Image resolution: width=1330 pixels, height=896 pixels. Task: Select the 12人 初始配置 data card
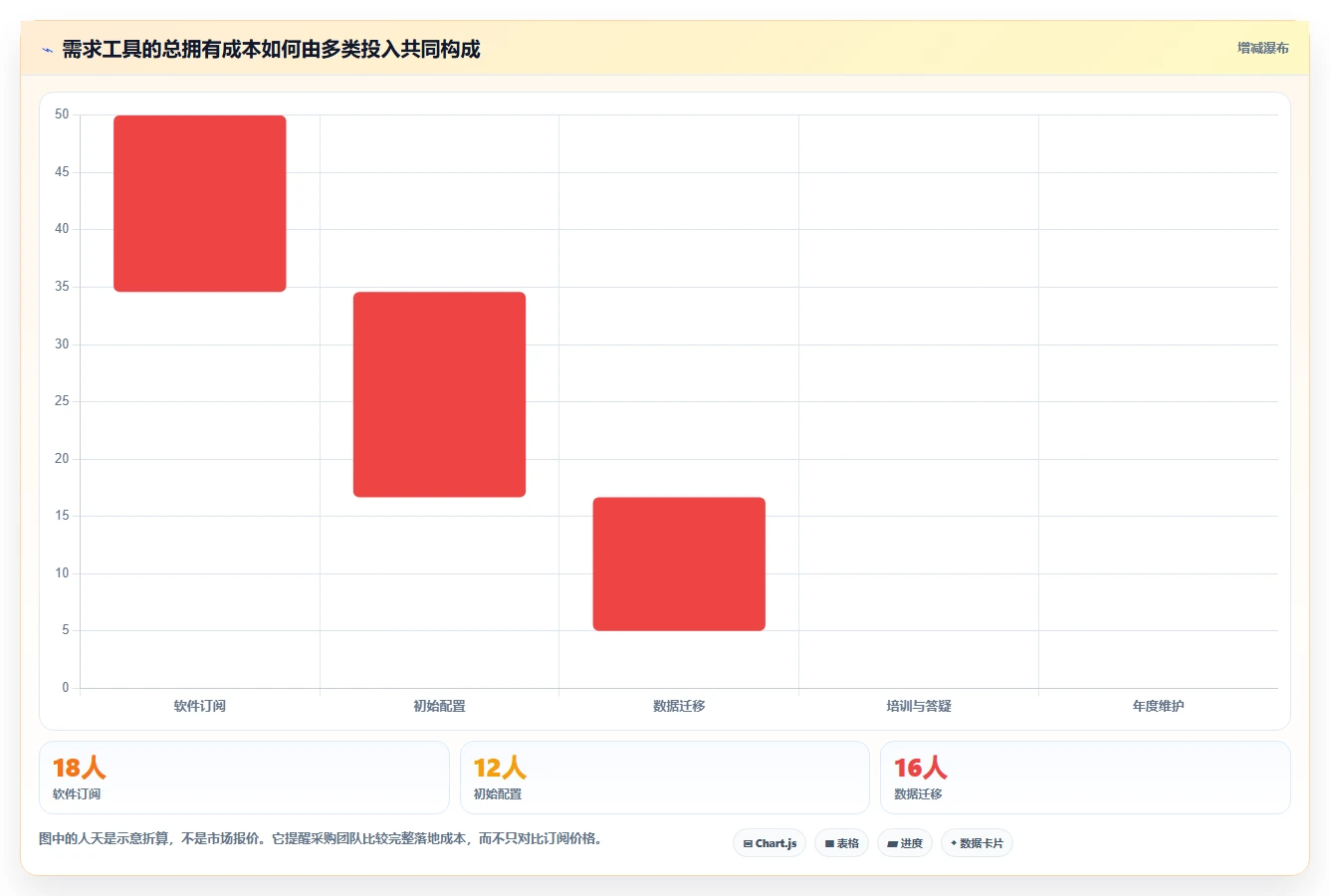tap(665, 778)
